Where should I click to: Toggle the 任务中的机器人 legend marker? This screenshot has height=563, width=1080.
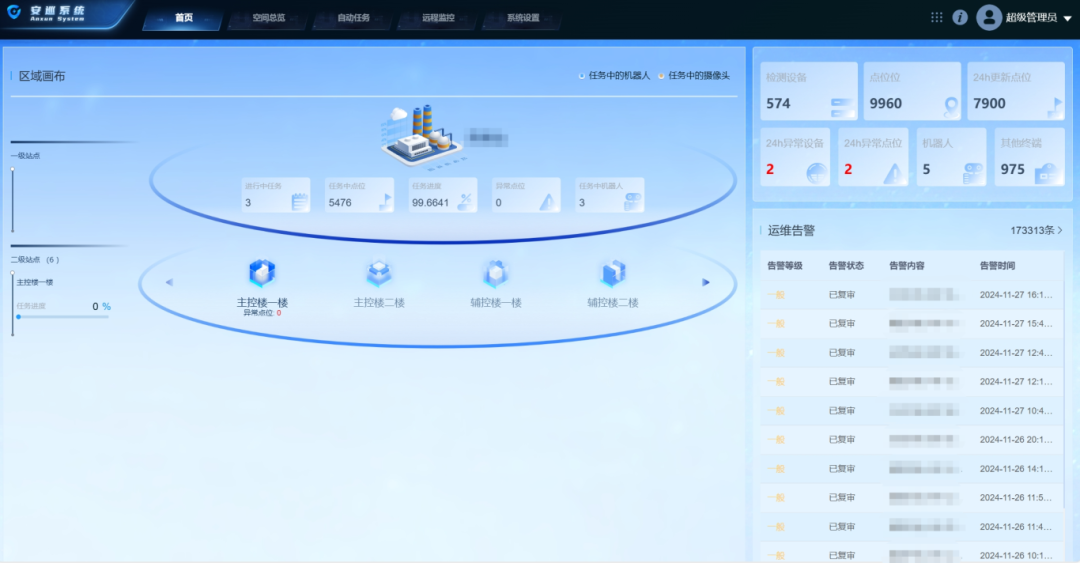[582, 76]
